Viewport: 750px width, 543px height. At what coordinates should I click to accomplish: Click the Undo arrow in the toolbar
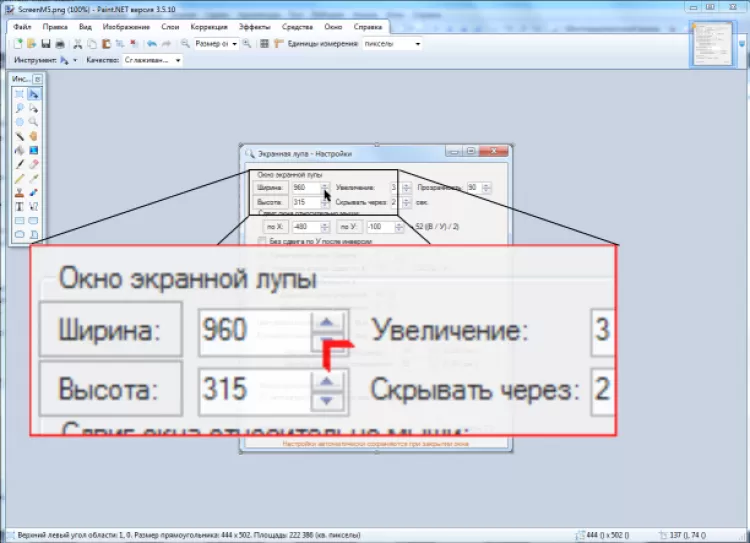[151, 44]
